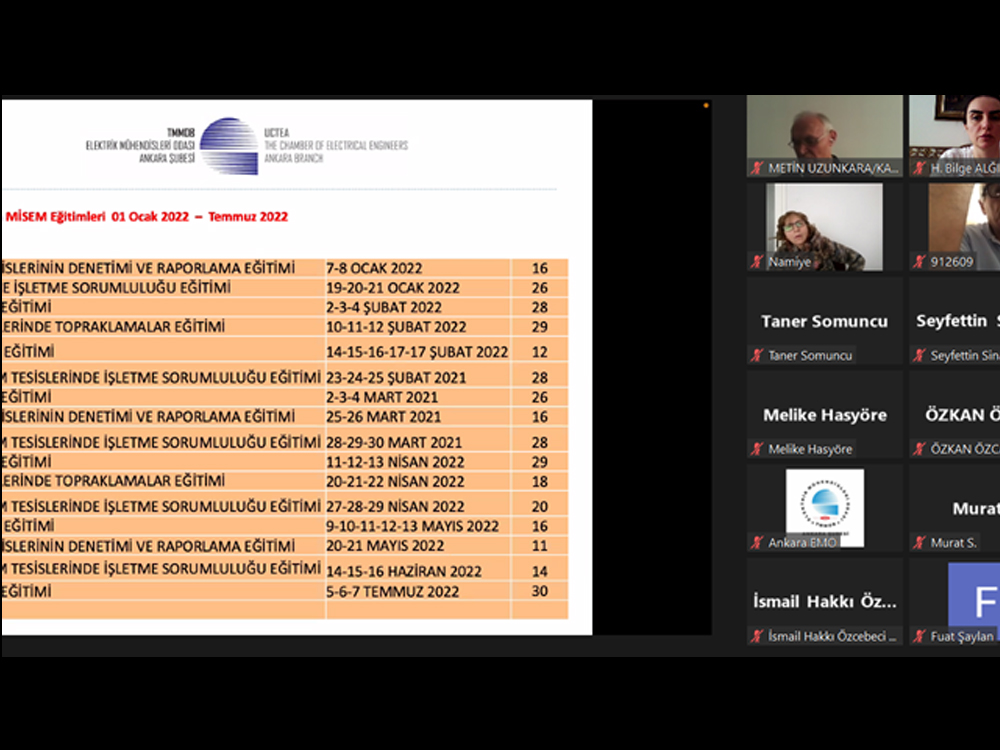
Task: Select Ankara EMO logo tile
Action: (825, 508)
